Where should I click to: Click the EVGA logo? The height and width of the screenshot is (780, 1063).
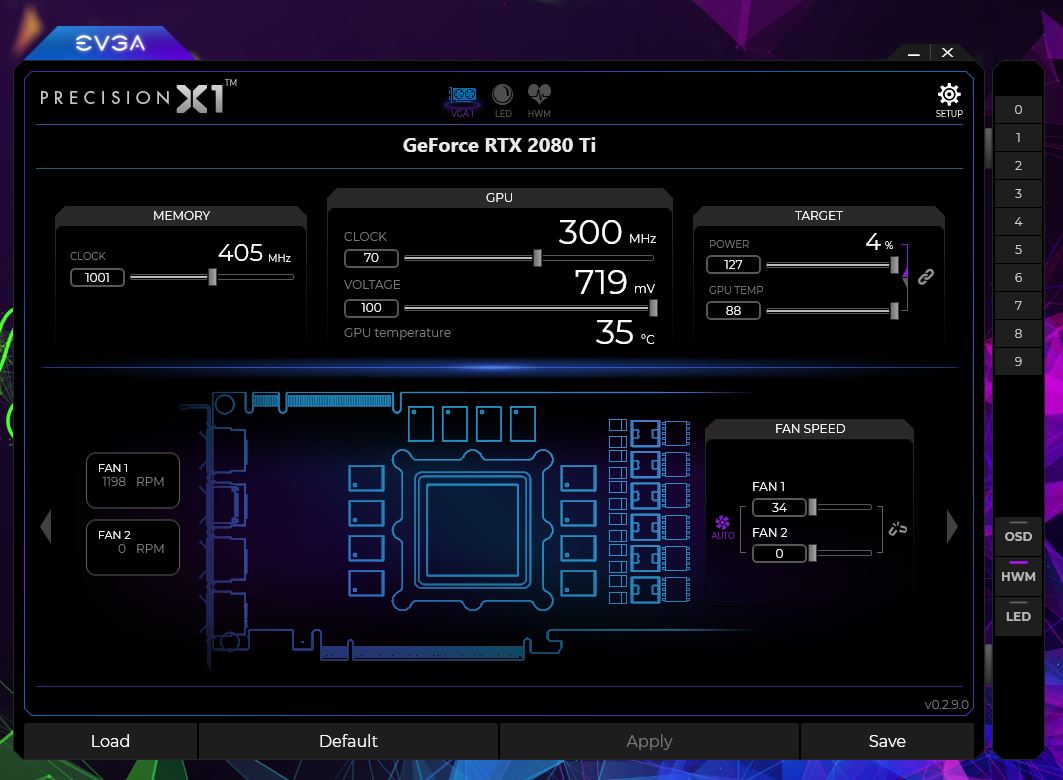(x=110, y=43)
